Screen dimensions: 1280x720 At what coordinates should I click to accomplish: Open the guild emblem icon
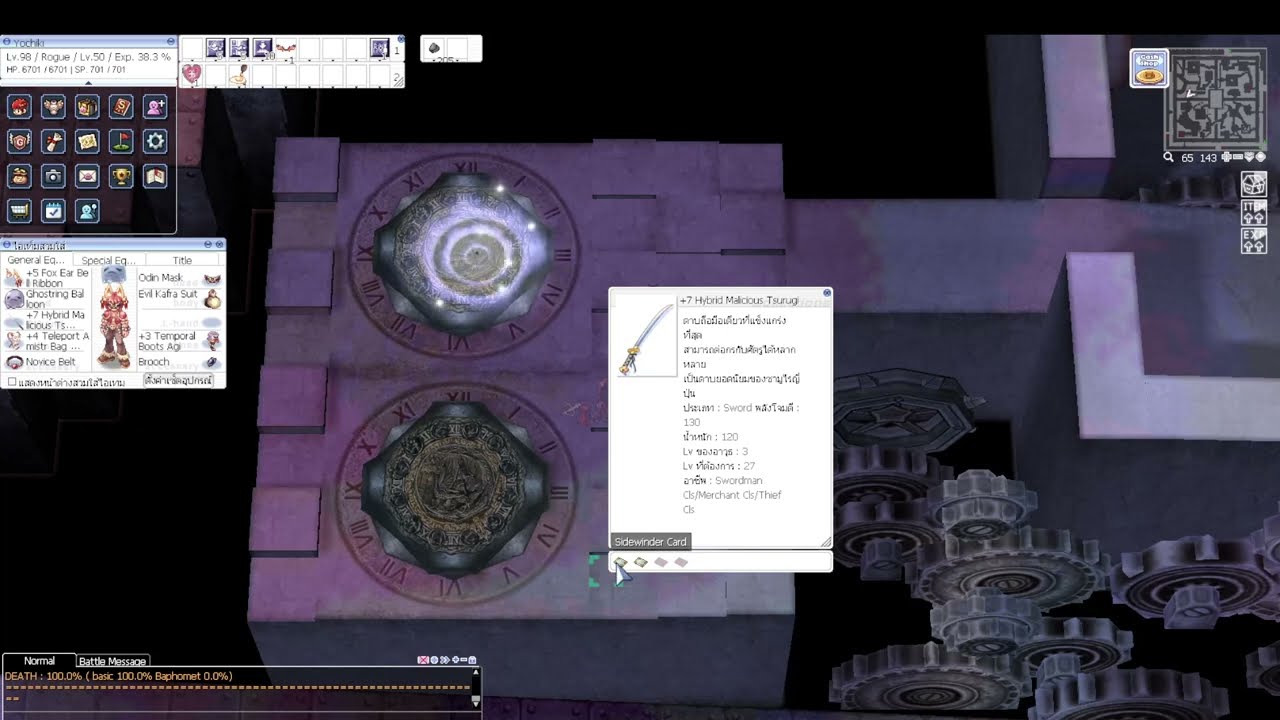click(19, 141)
